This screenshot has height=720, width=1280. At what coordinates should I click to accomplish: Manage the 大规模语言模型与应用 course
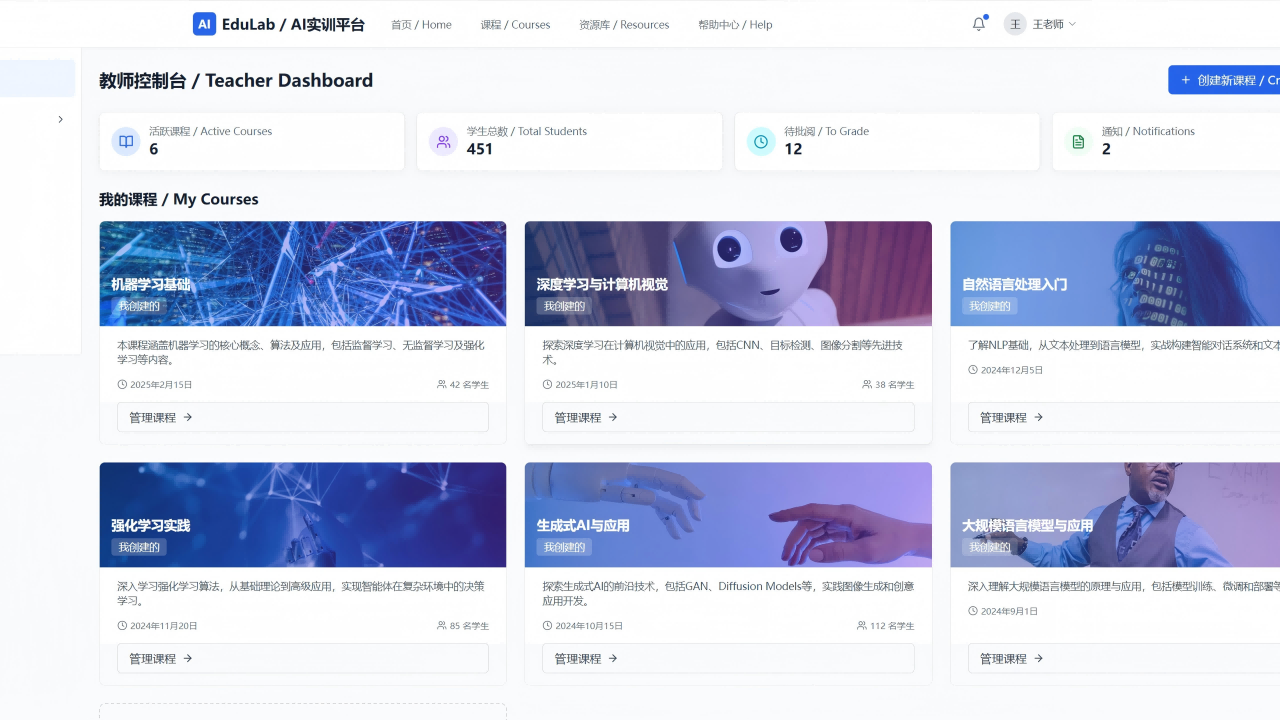pyautogui.click(x=1124, y=658)
